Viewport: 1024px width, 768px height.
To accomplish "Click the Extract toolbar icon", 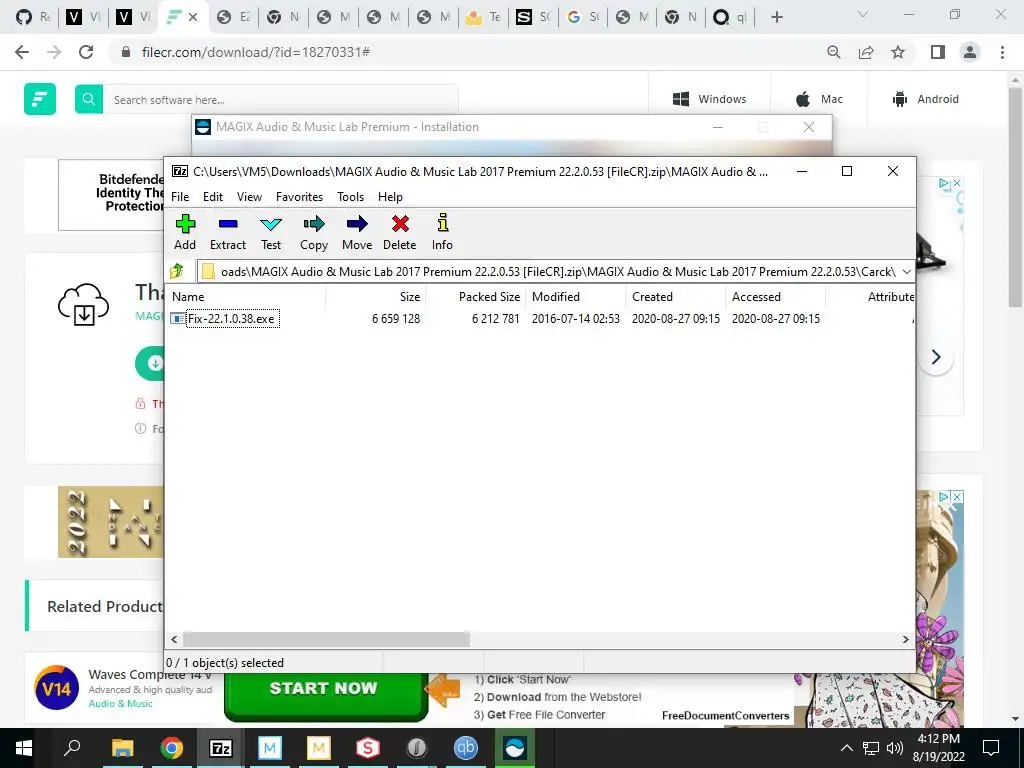I will [x=228, y=232].
